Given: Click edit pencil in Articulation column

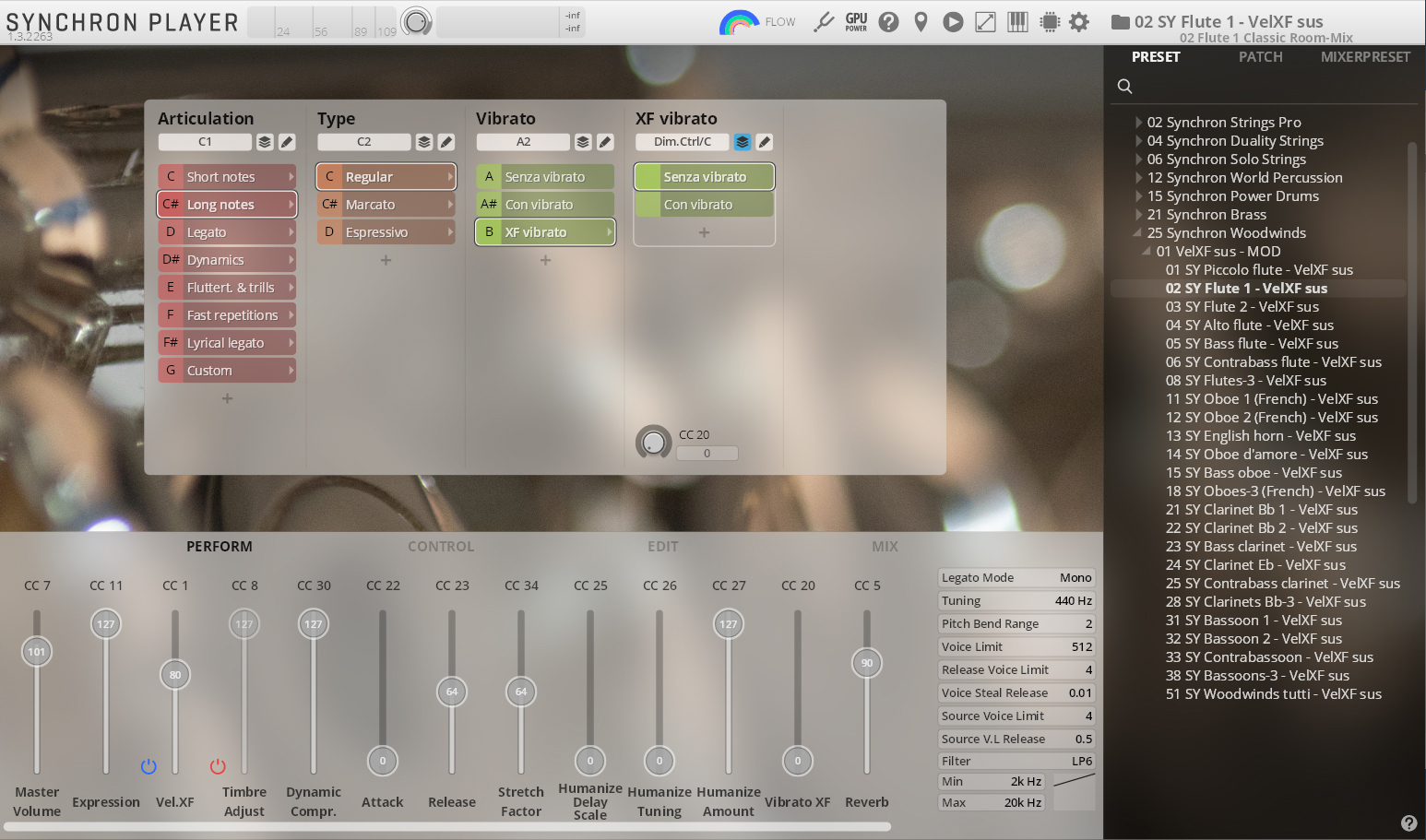Looking at the screenshot, I should (x=287, y=142).
